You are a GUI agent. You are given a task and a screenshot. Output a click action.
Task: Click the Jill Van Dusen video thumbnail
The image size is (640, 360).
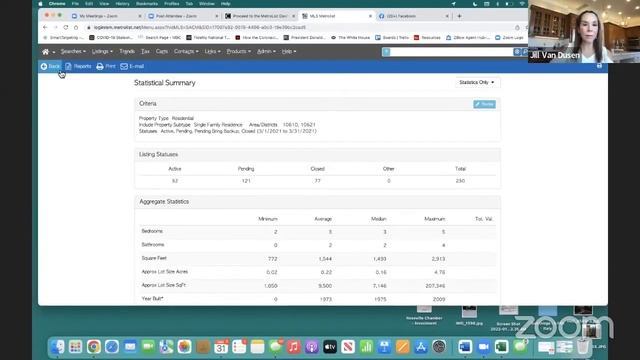584,31
